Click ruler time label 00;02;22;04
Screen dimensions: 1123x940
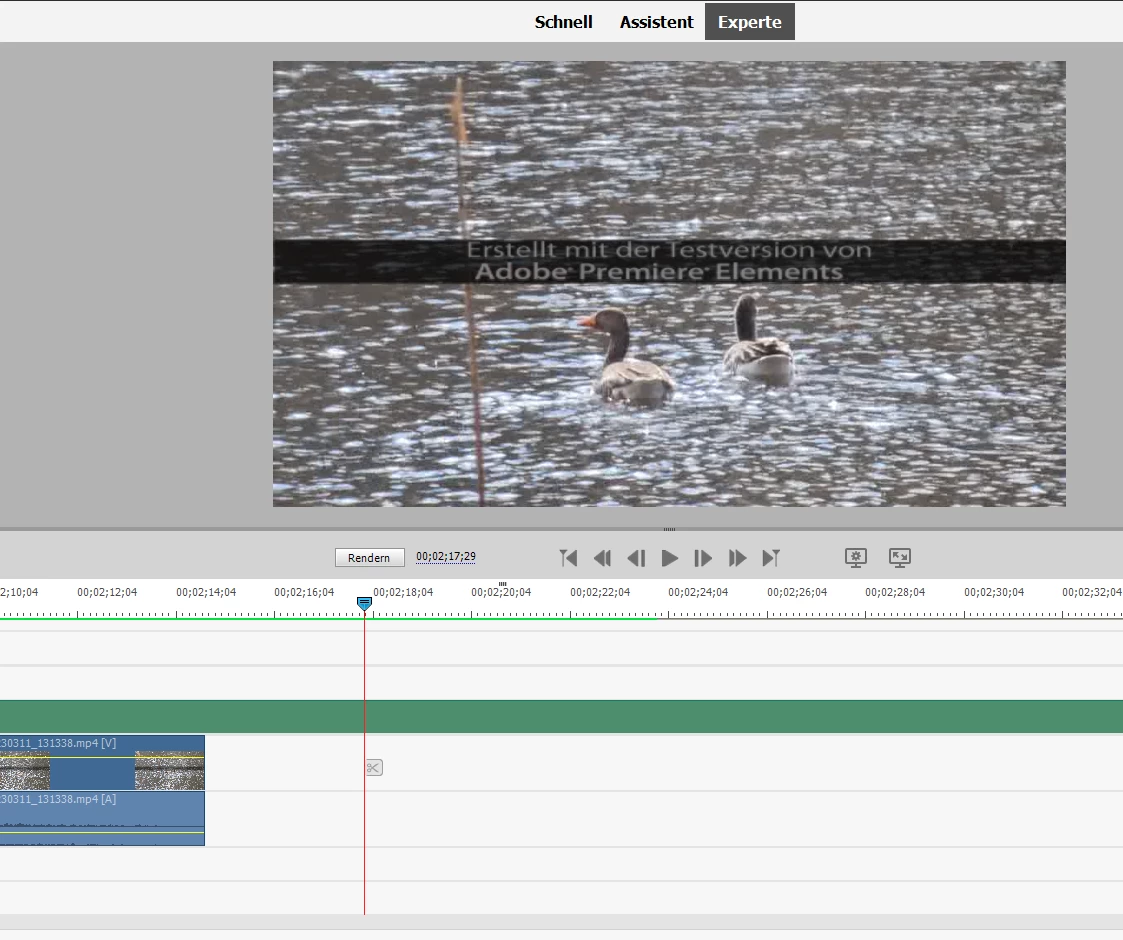(x=600, y=593)
